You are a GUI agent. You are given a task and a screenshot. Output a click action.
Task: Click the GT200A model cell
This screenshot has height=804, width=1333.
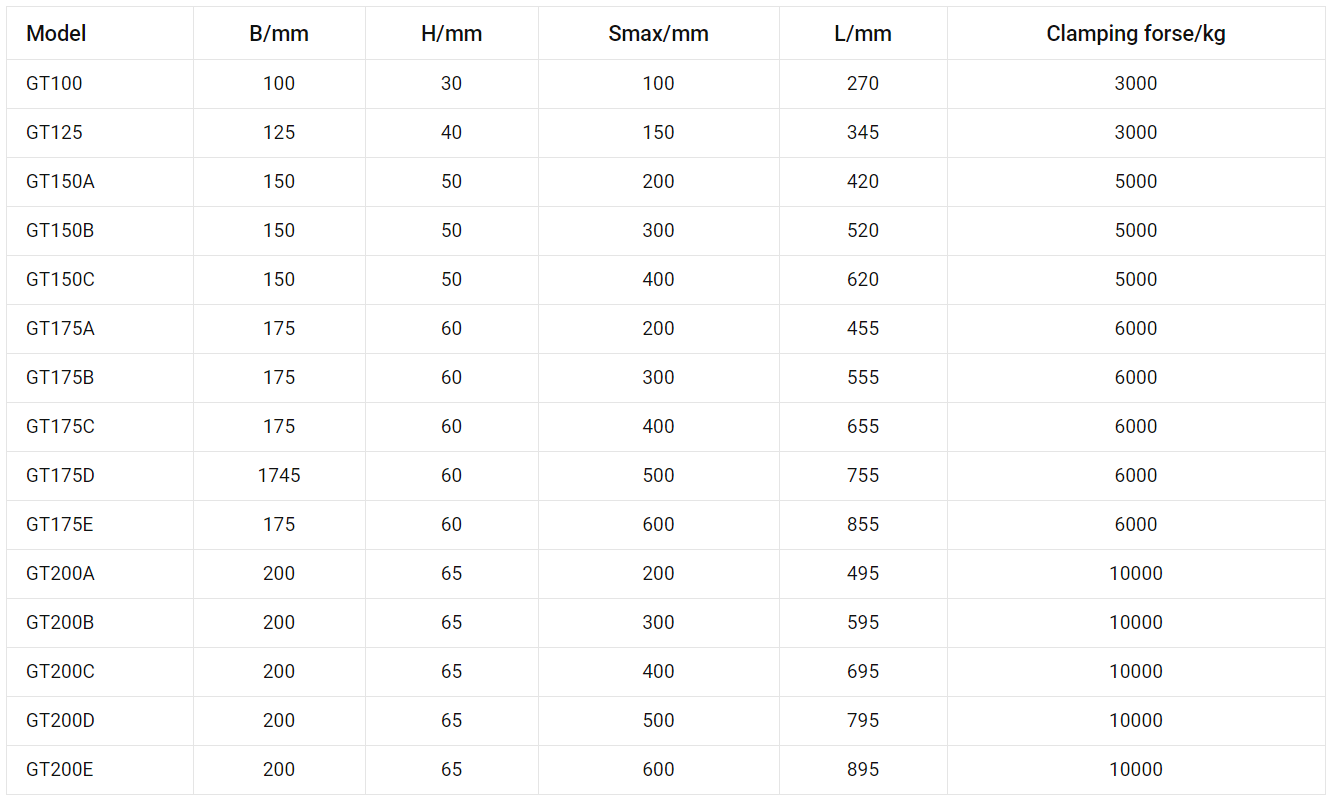(x=60, y=573)
